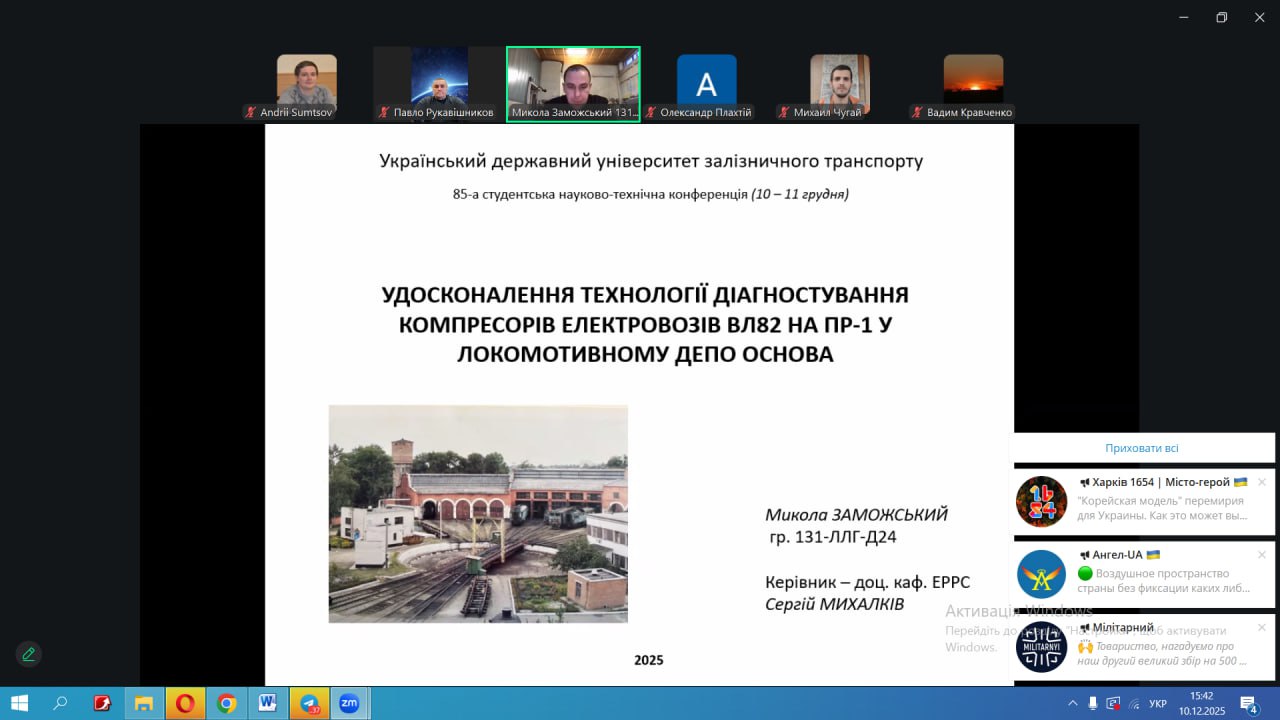Click 'Приховати всі' to hide notifications
Viewport: 1280px width, 720px height.
(1141, 448)
